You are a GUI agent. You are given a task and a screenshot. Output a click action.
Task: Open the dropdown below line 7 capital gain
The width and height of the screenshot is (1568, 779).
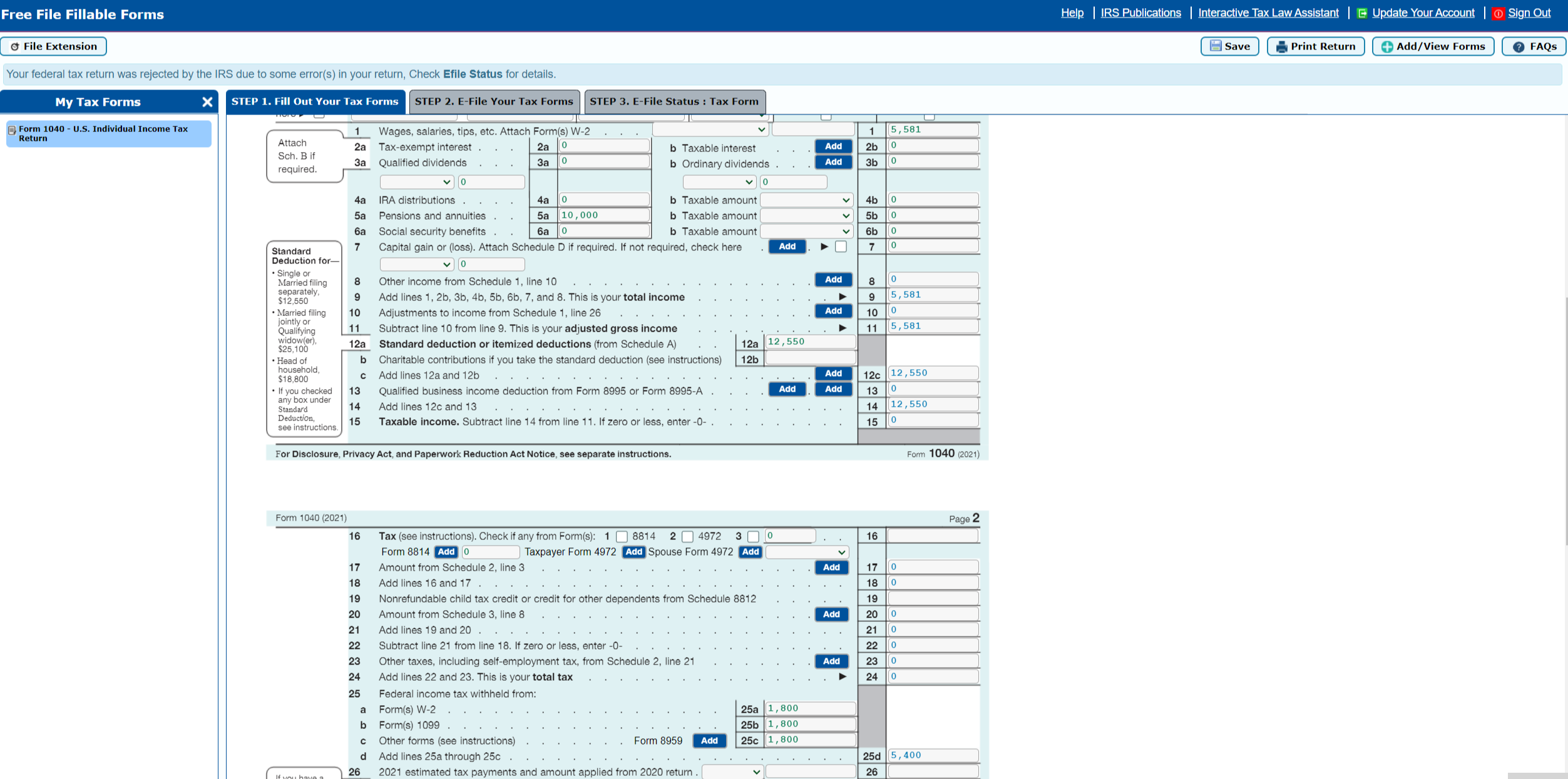click(x=416, y=264)
